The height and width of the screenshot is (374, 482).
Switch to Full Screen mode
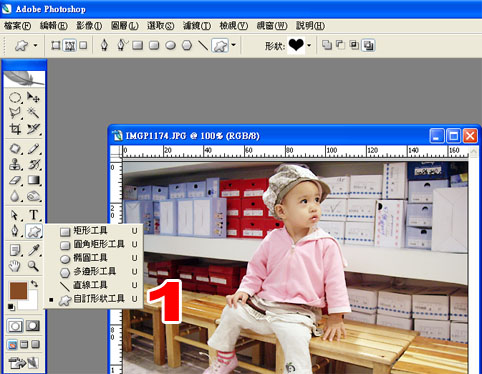[35, 344]
